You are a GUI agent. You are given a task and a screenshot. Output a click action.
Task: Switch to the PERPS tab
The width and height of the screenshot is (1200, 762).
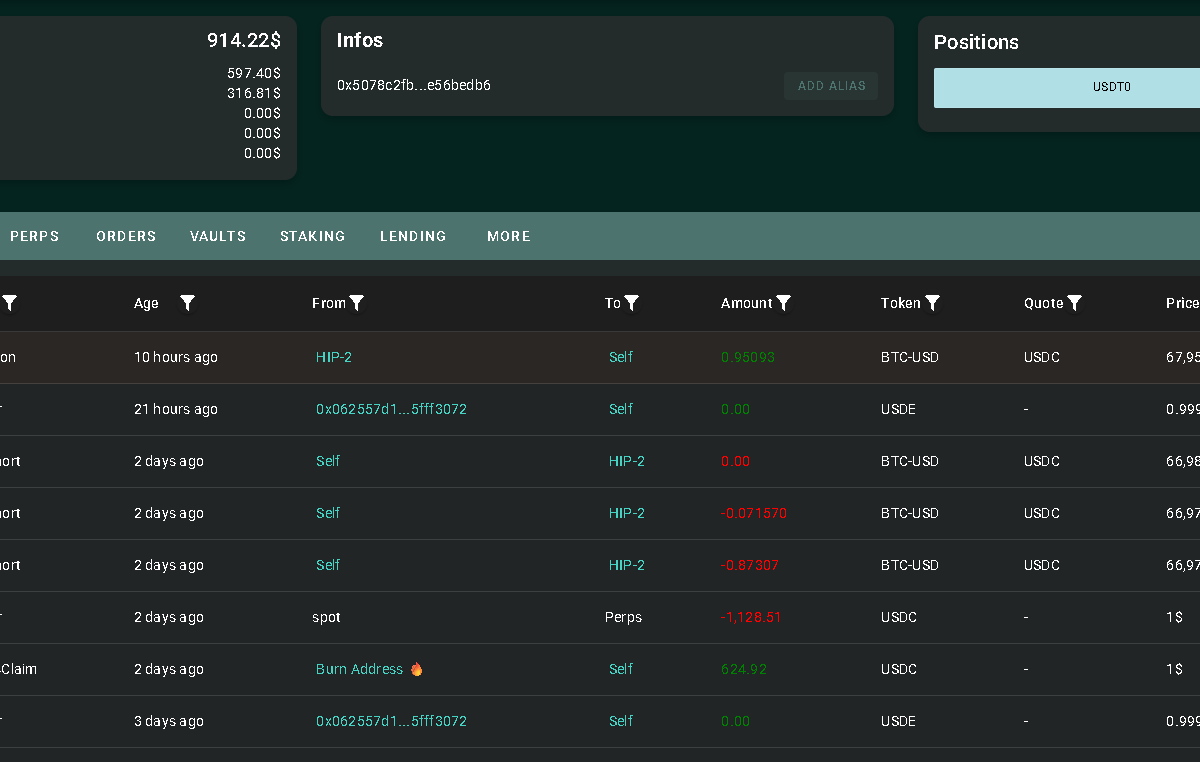pos(35,236)
